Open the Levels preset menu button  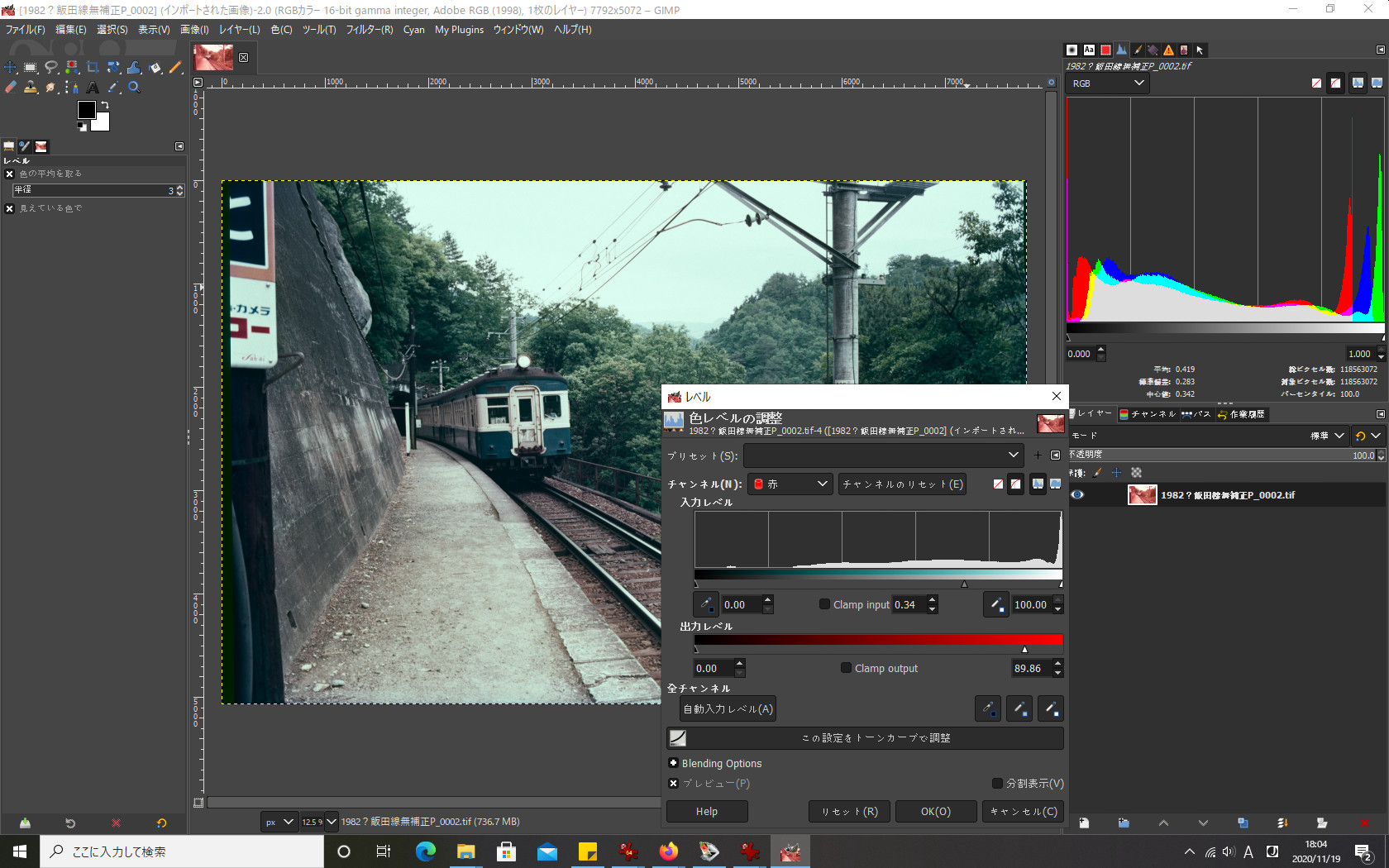(1056, 455)
